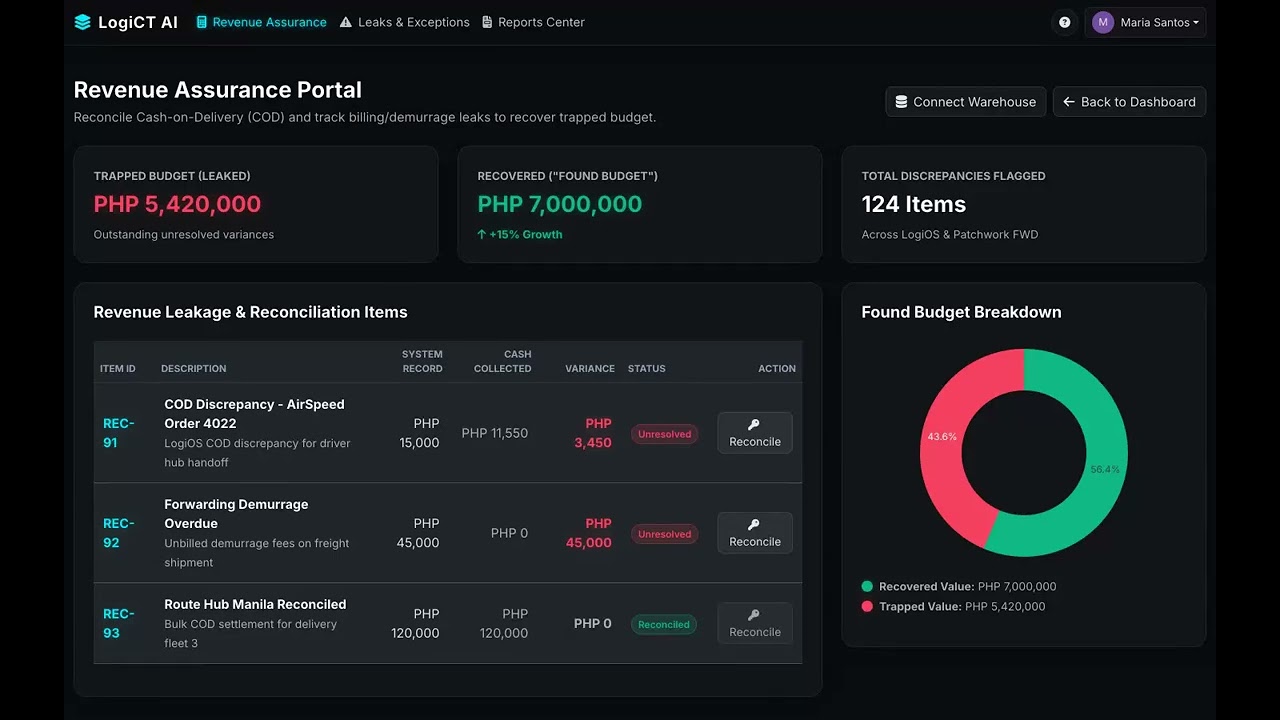Image resolution: width=1280 pixels, height=720 pixels.
Task: Click the 124 Items discrepancies count
Action: pyautogui.click(x=914, y=204)
